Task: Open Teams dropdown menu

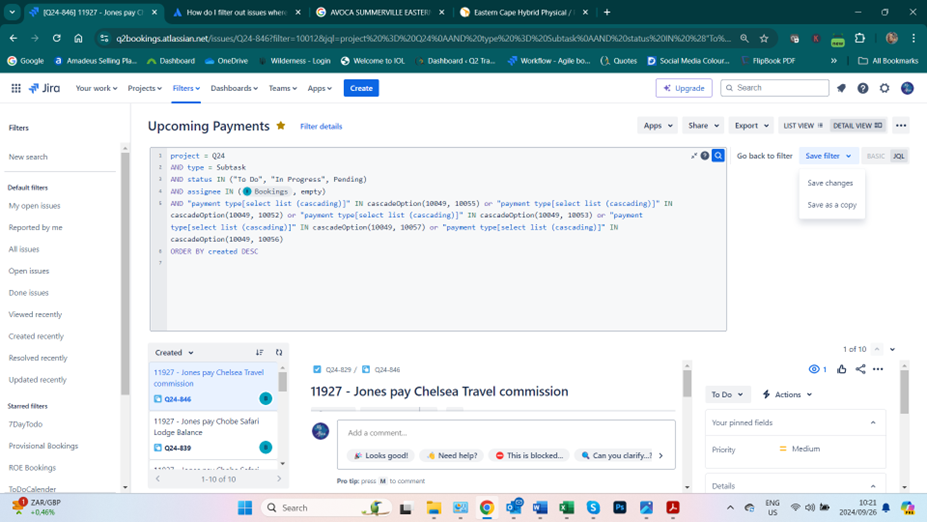Action: [283, 88]
